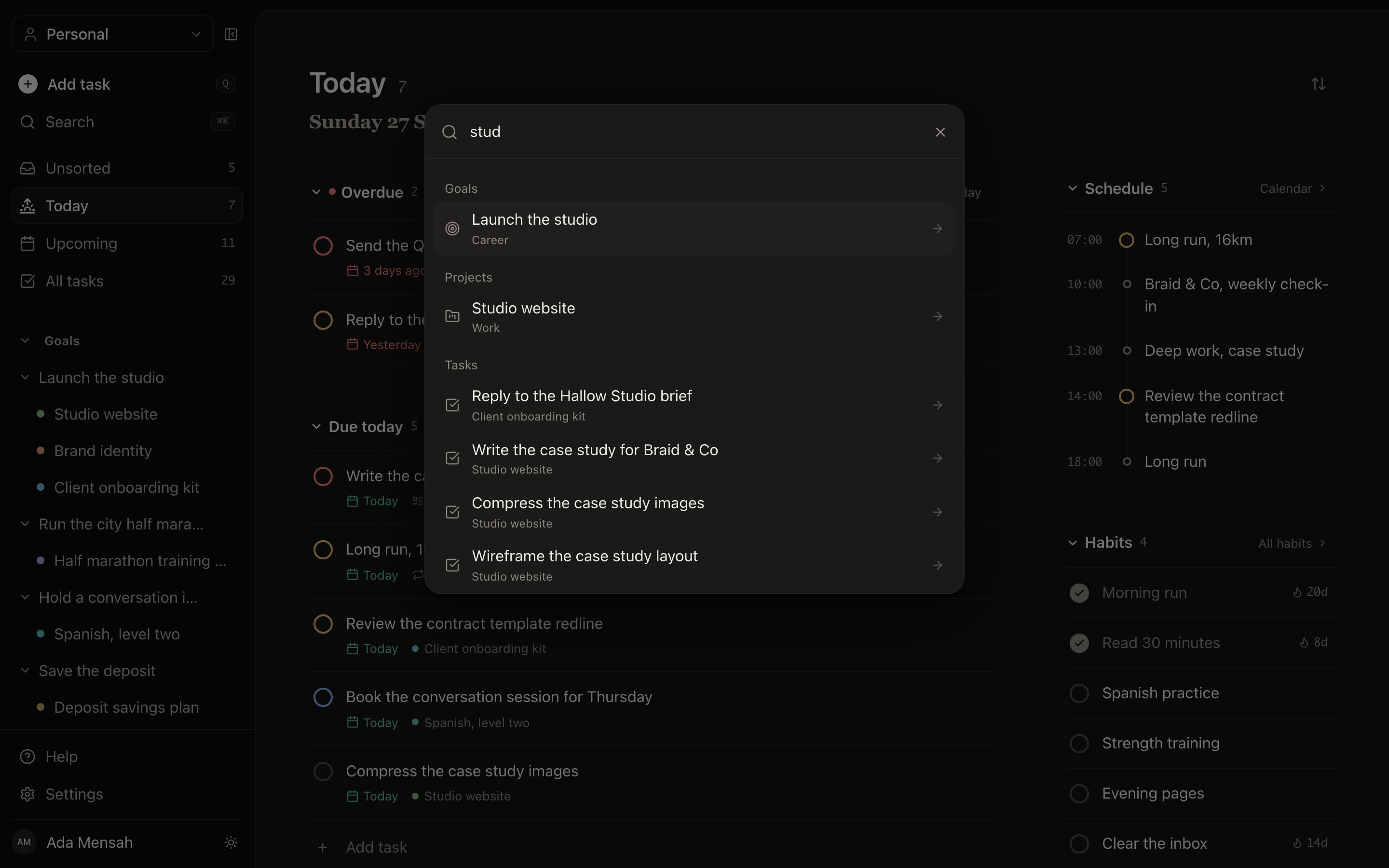
Task: Uncheck the Morning run habit
Action: click(1079, 593)
